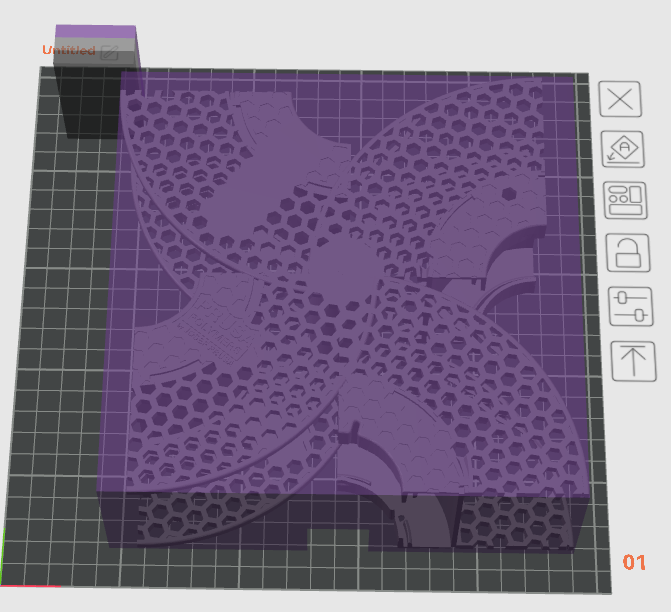671x612 pixels.
Task: Select the 'Untitled' plate name text
Action: pos(69,50)
